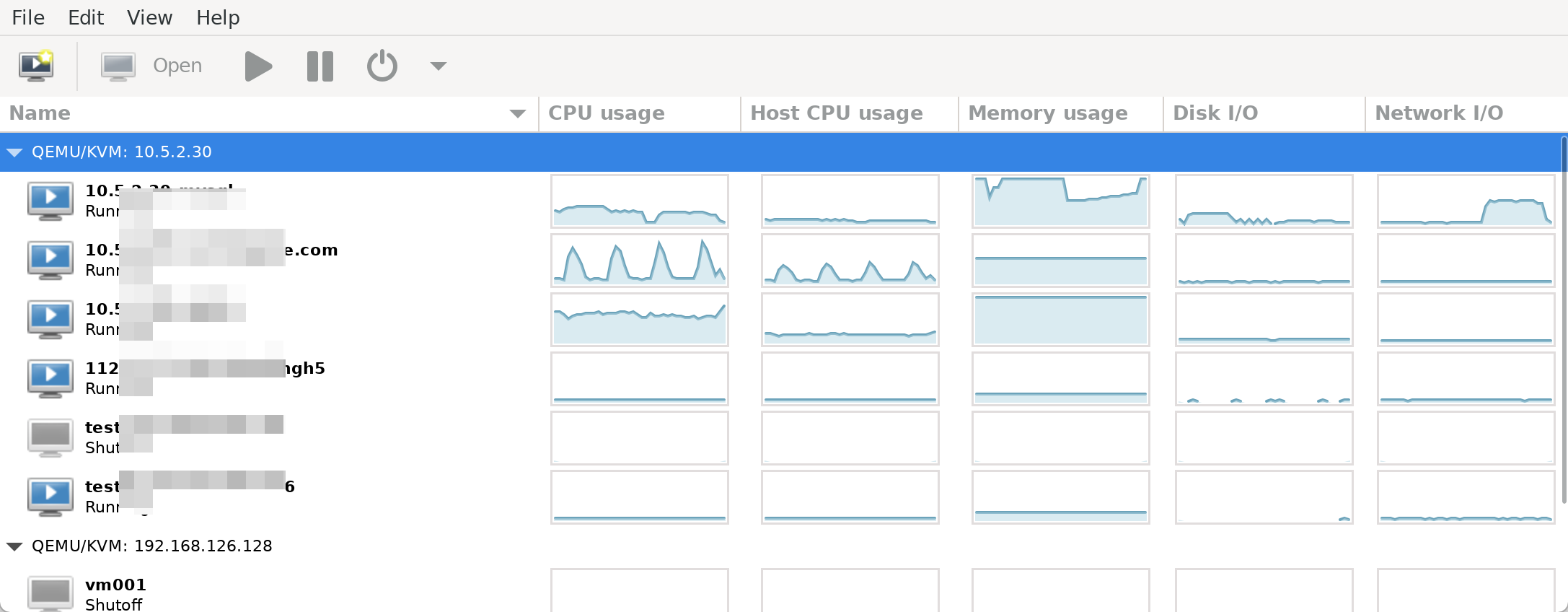This screenshot has height=612, width=1568.
Task: Click the power Shut Down icon
Action: point(382,66)
